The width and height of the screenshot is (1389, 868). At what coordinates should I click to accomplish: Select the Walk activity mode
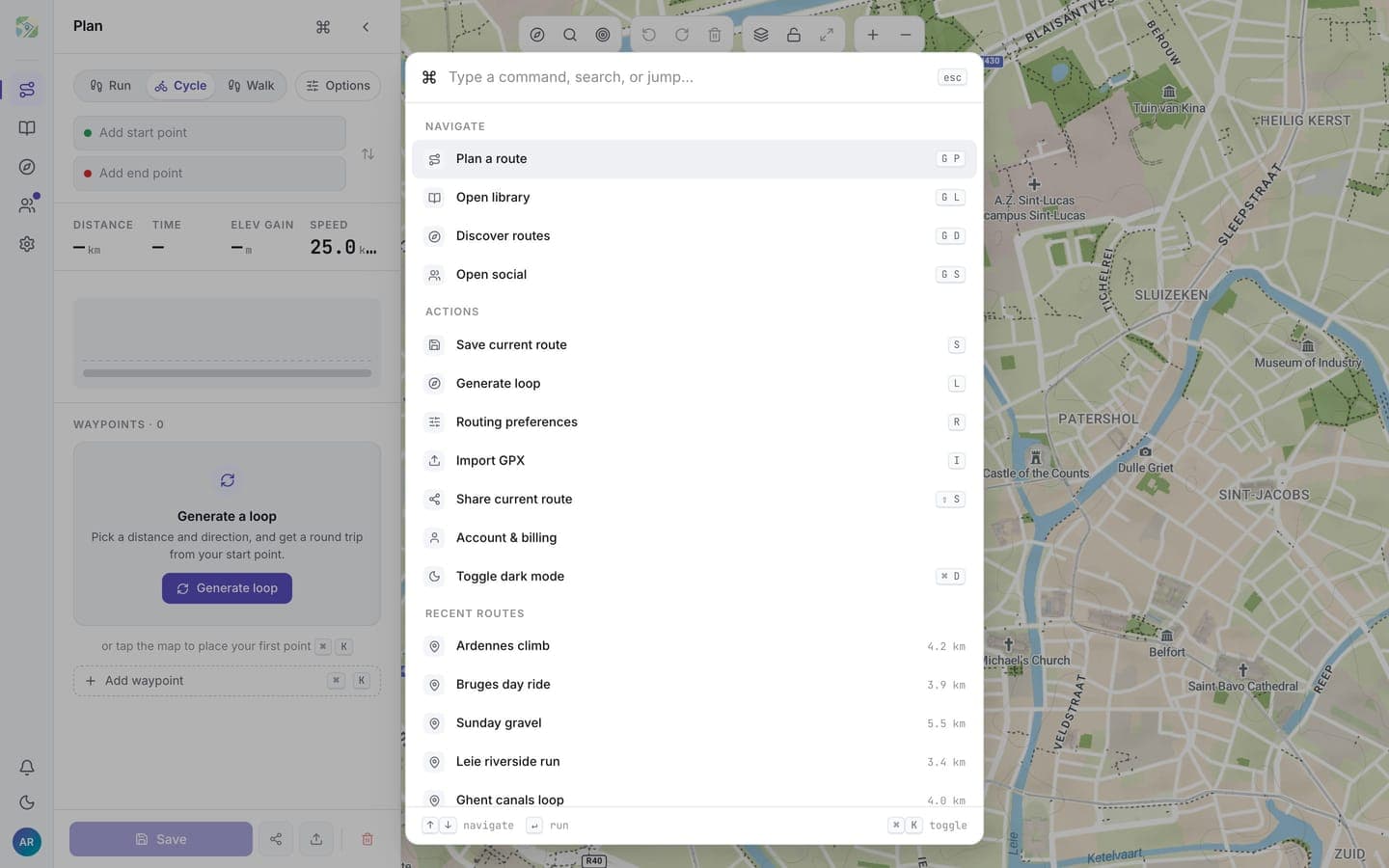pyautogui.click(x=251, y=86)
